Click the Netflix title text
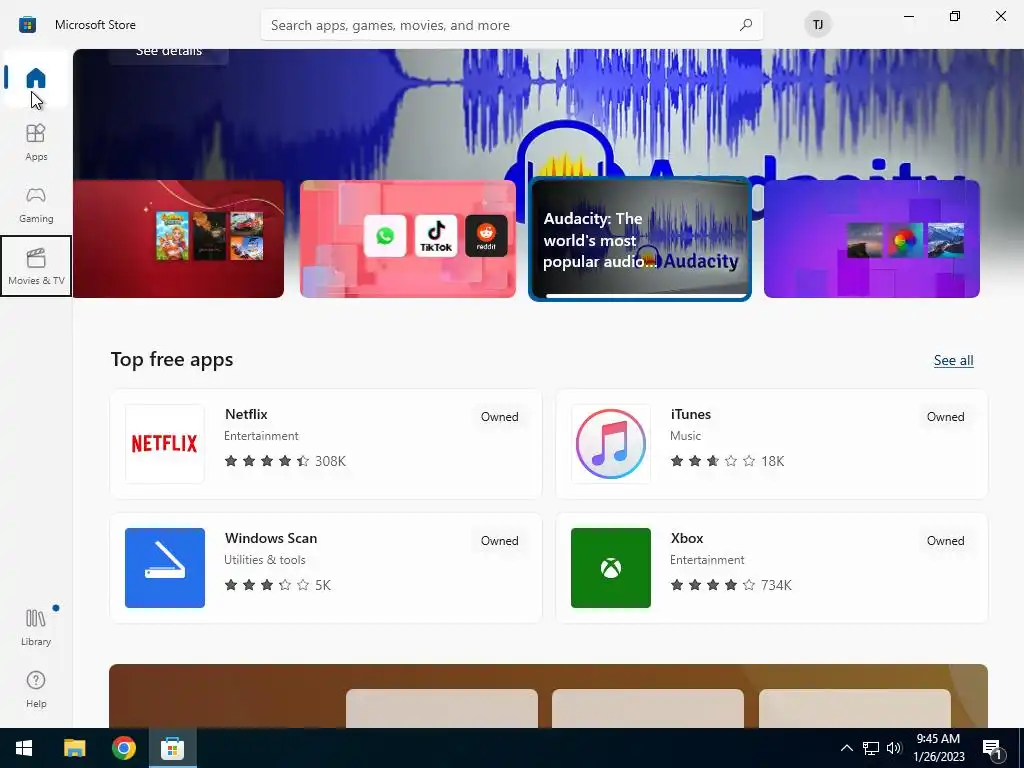The image size is (1024, 768). click(246, 414)
